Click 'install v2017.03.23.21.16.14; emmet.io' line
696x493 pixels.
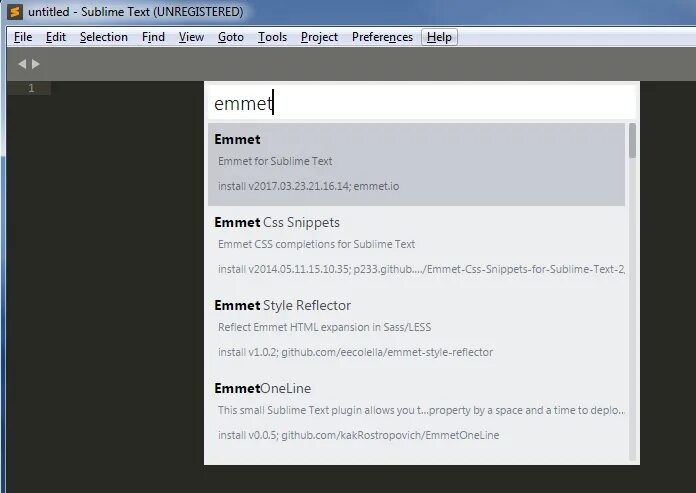(x=308, y=186)
